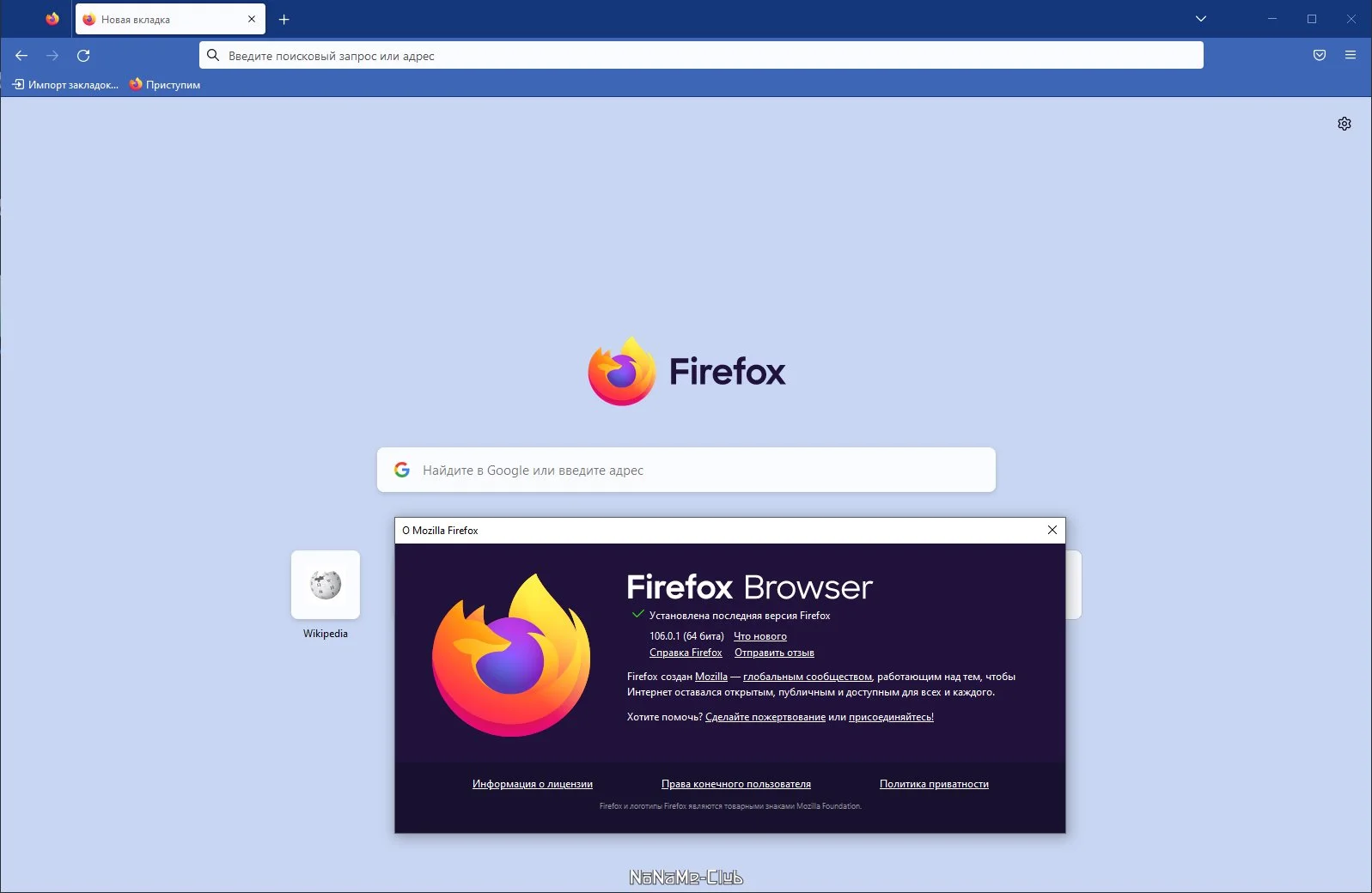Open the Приступим bookmark
1372x893 pixels.
pyautogui.click(x=165, y=84)
